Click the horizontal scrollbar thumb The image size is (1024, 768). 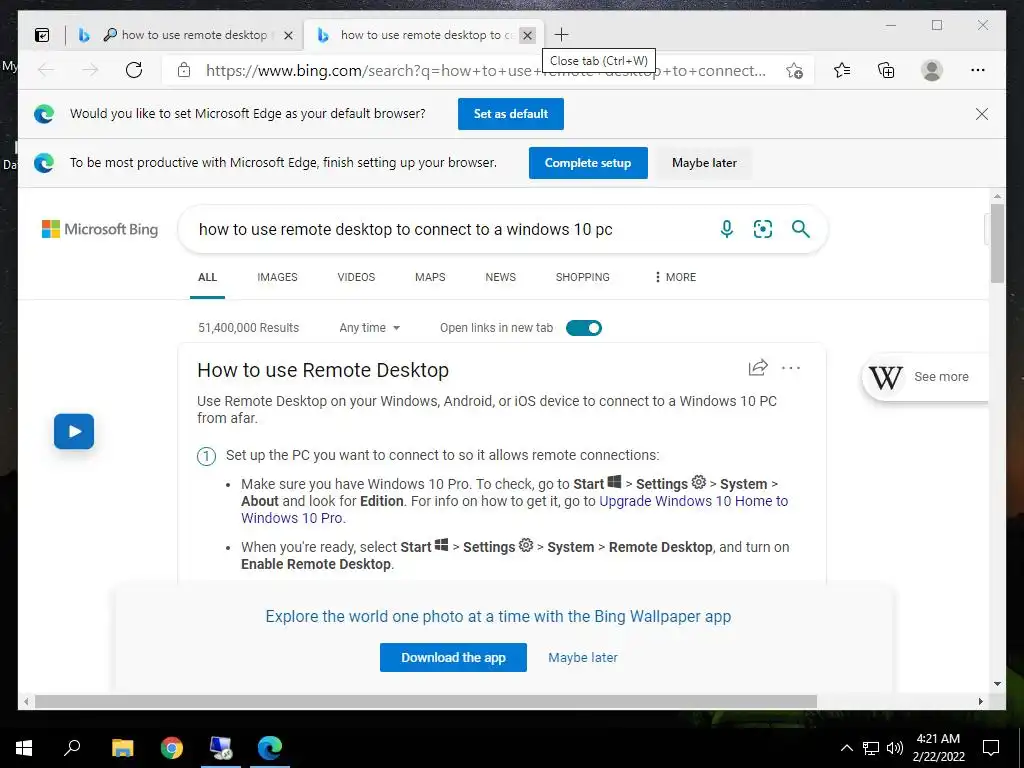(x=426, y=701)
